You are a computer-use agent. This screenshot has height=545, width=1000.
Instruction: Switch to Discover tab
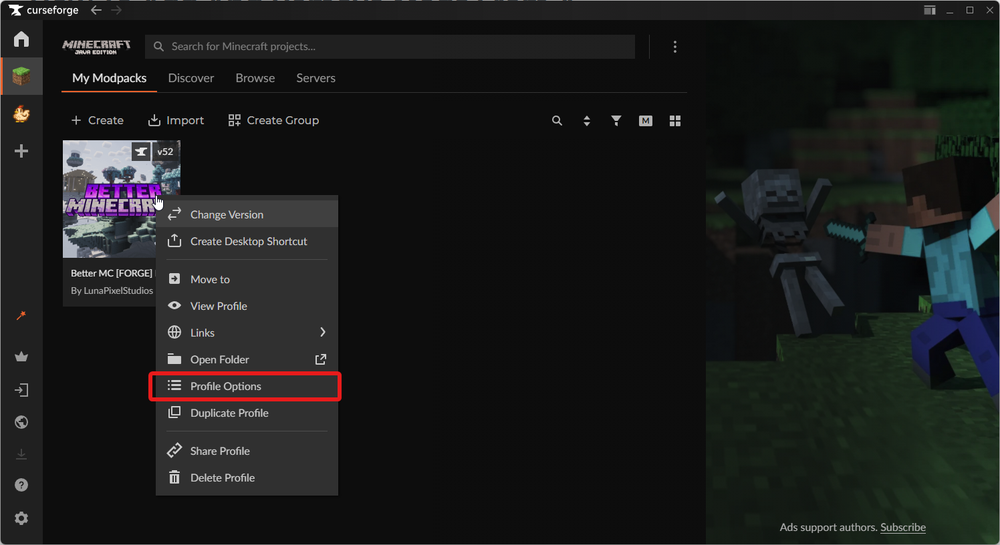pos(191,78)
